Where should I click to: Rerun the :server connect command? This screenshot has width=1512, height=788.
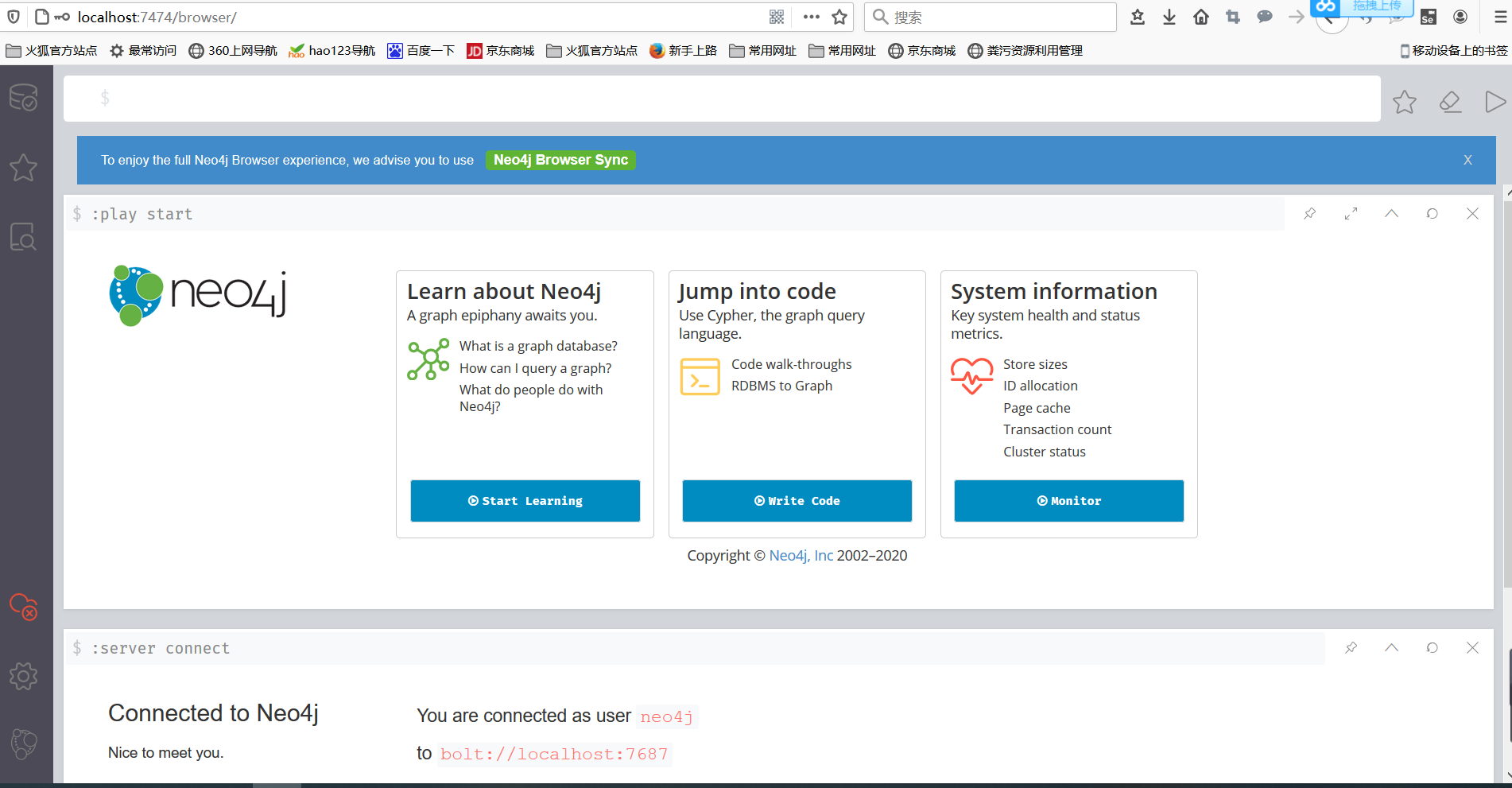pyautogui.click(x=1432, y=647)
